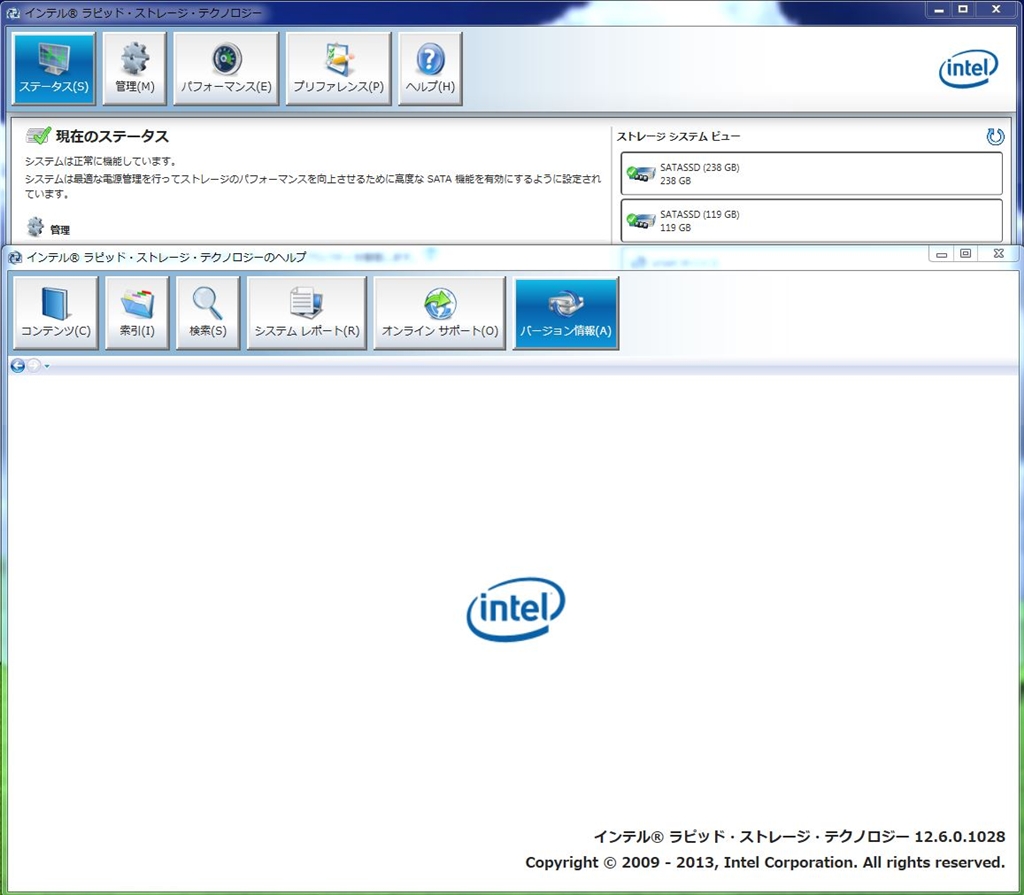Screen dimensions: 1024x895
Task: Go back in help navigation
Action: coord(18,366)
